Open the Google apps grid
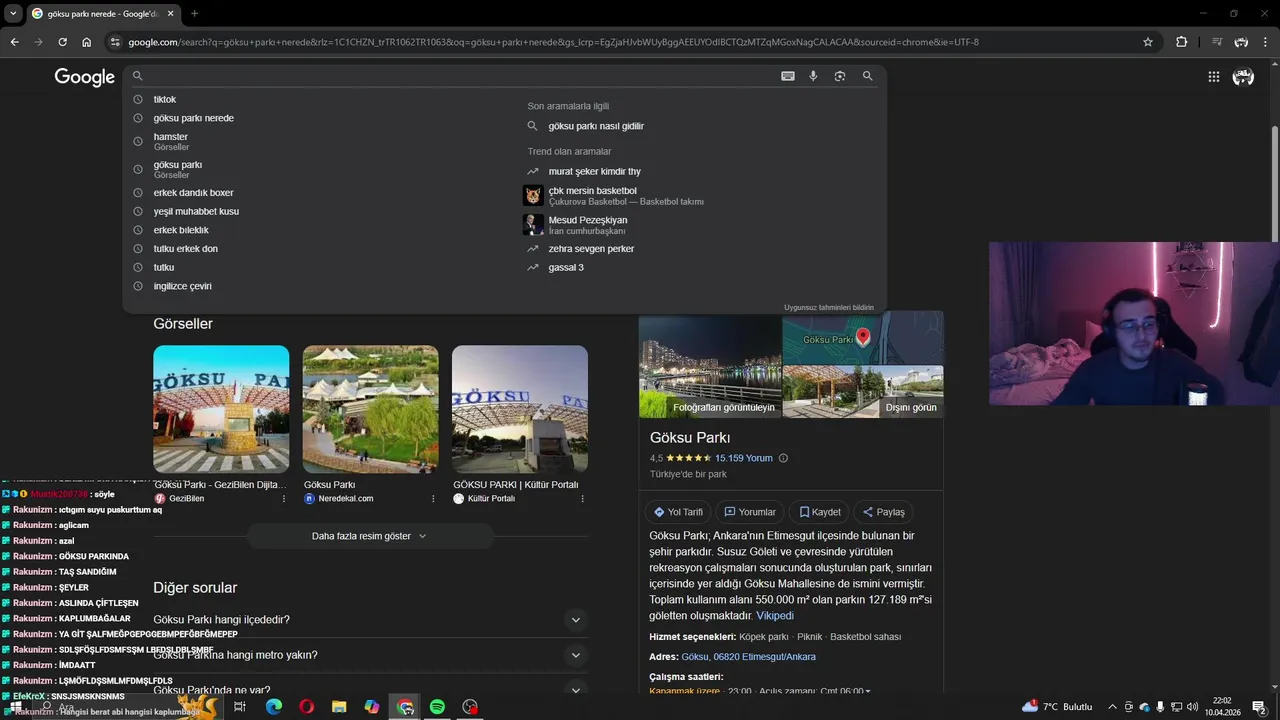 pyautogui.click(x=1213, y=77)
